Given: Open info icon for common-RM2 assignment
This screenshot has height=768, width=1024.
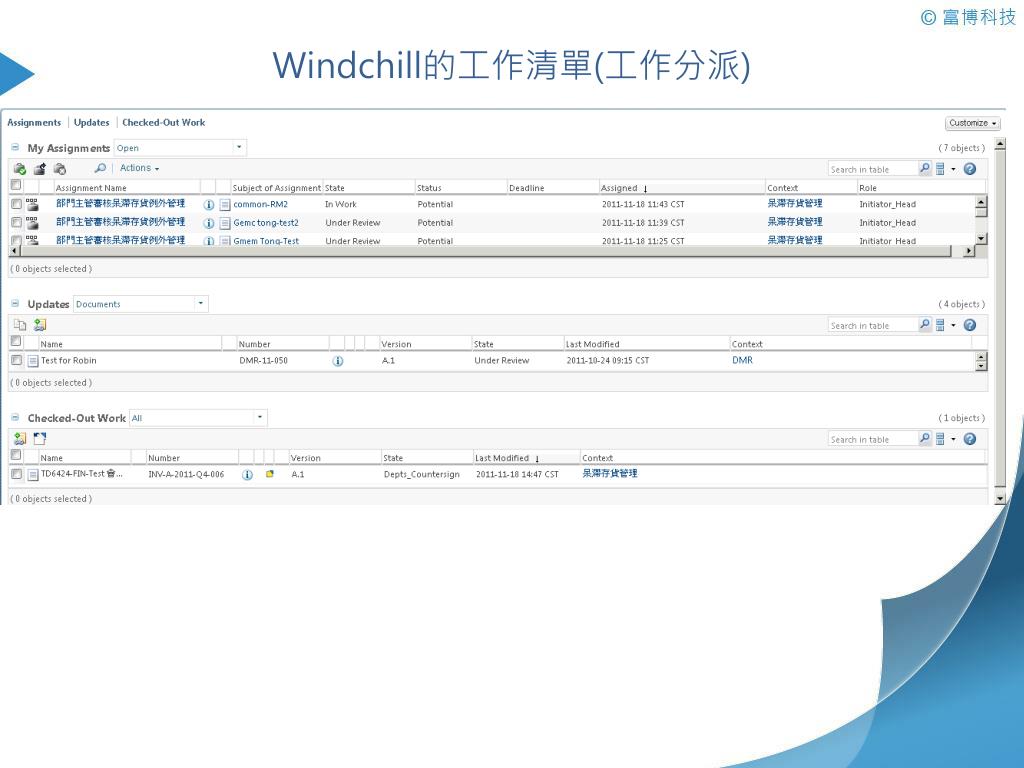Looking at the screenshot, I should click(x=209, y=204).
